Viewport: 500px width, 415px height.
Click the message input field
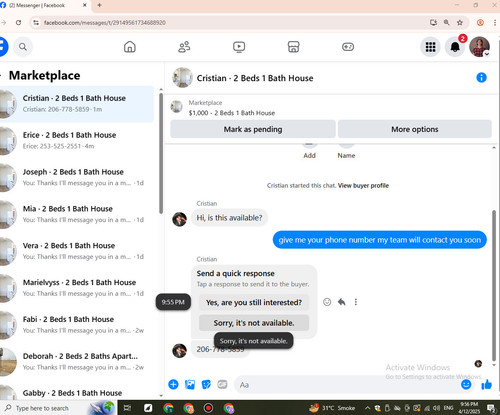tap(347, 385)
